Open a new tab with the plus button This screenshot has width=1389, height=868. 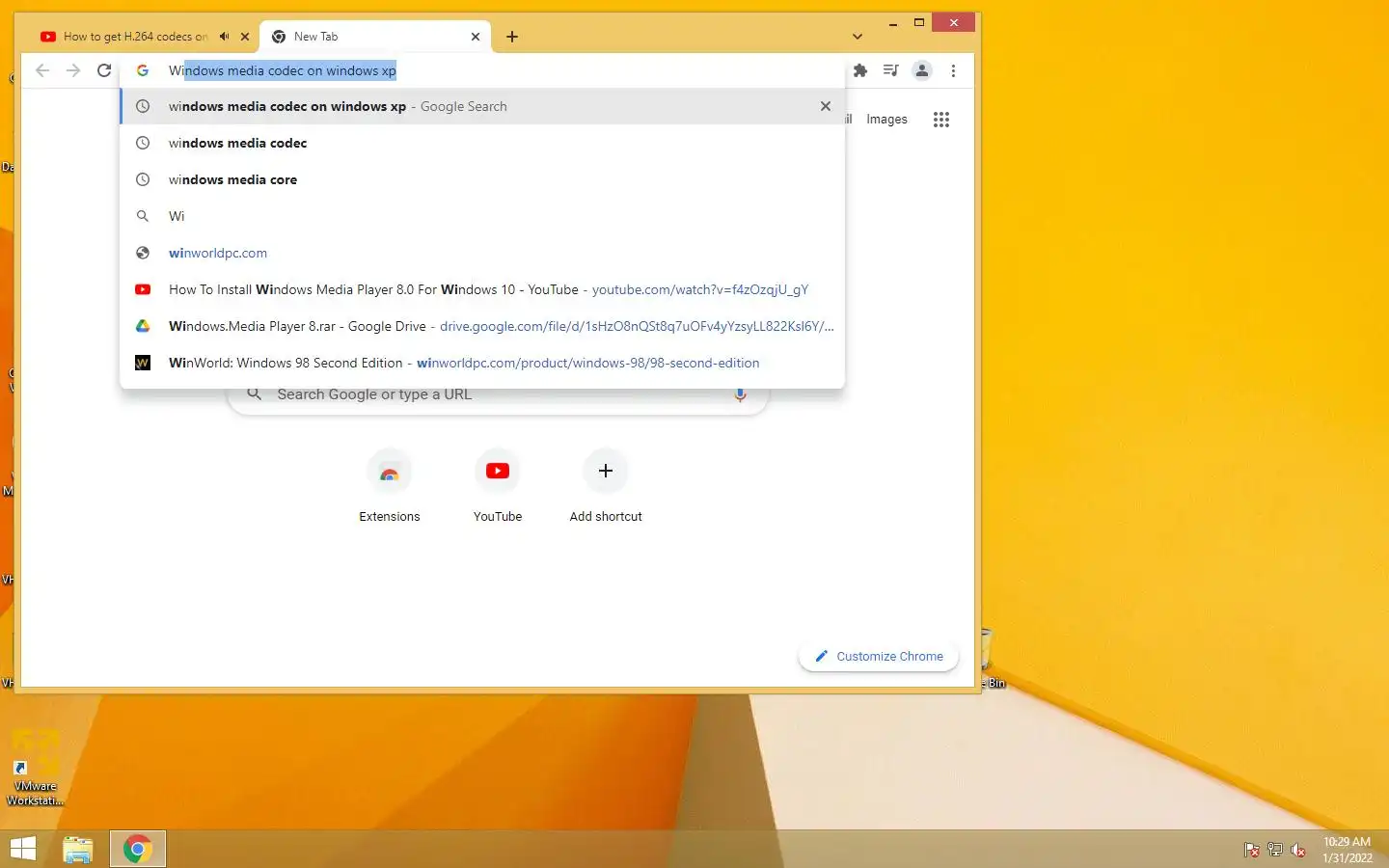[512, 37]
